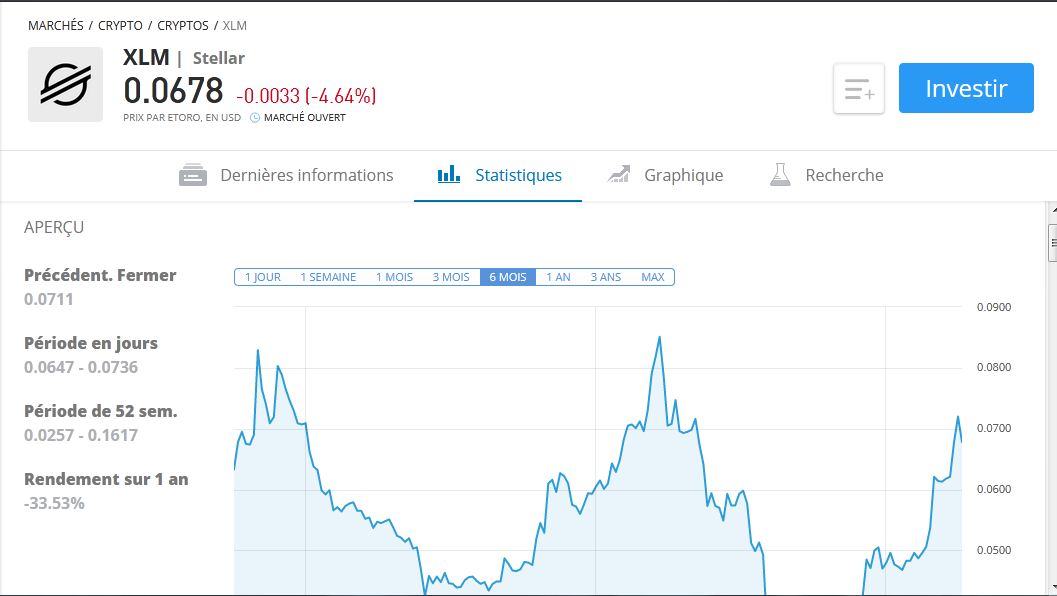The height and width of the screenshot is (596, 1057).
Task: Follow the CRYPTOS breadcrumb link
Action: (183, 26)
